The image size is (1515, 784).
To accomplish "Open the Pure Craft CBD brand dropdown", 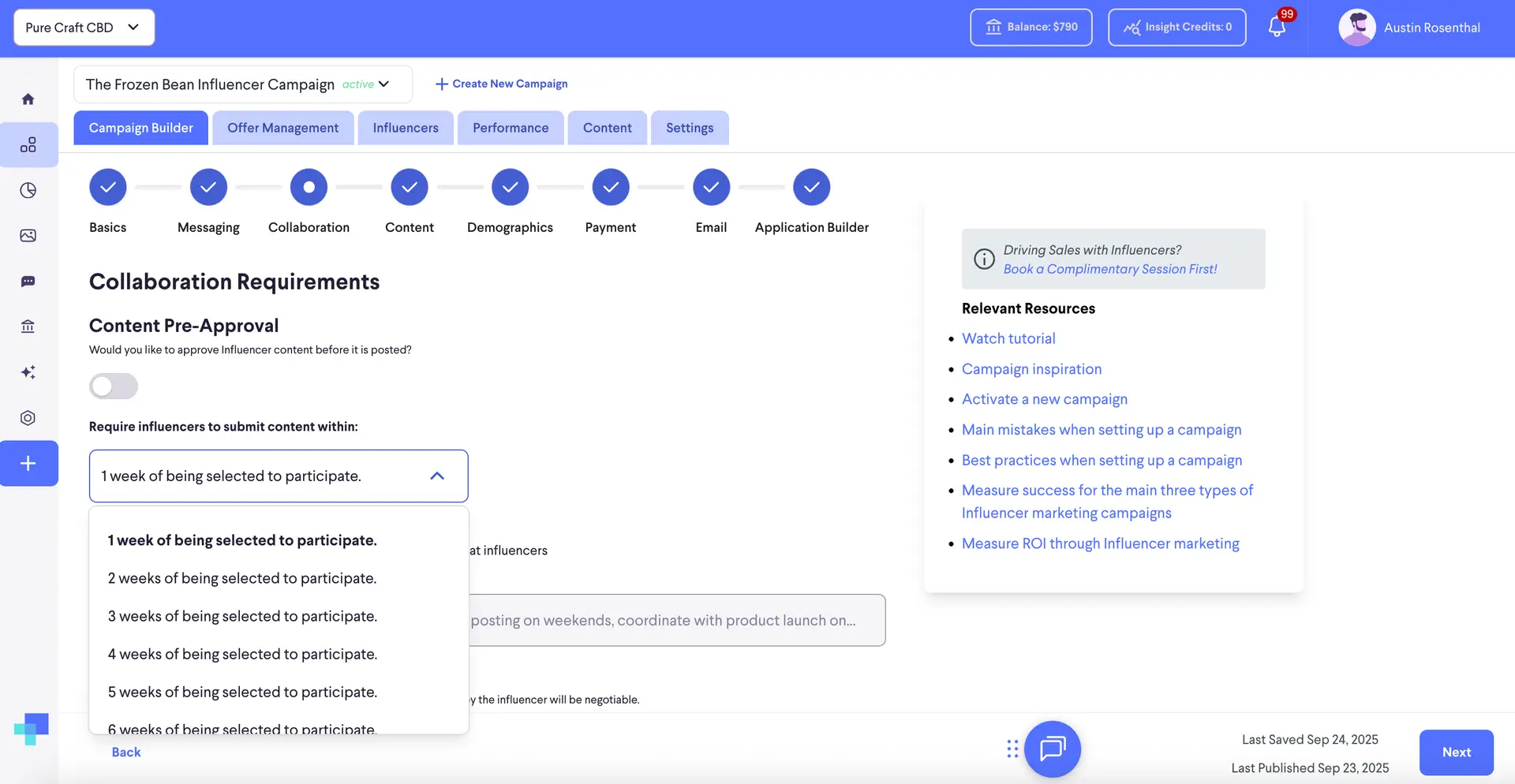I will [x=84, y=28].
